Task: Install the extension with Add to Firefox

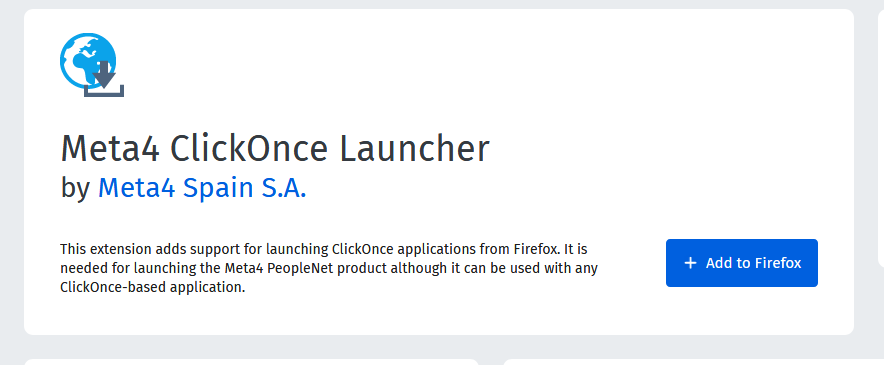Action: [x=741, y=263]
